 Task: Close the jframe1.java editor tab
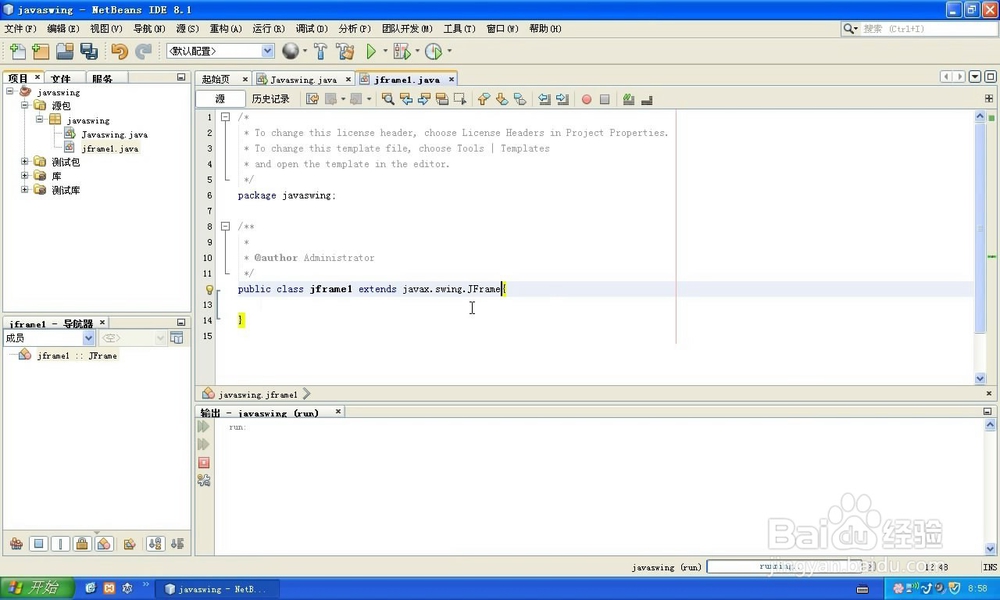(451, 79)
